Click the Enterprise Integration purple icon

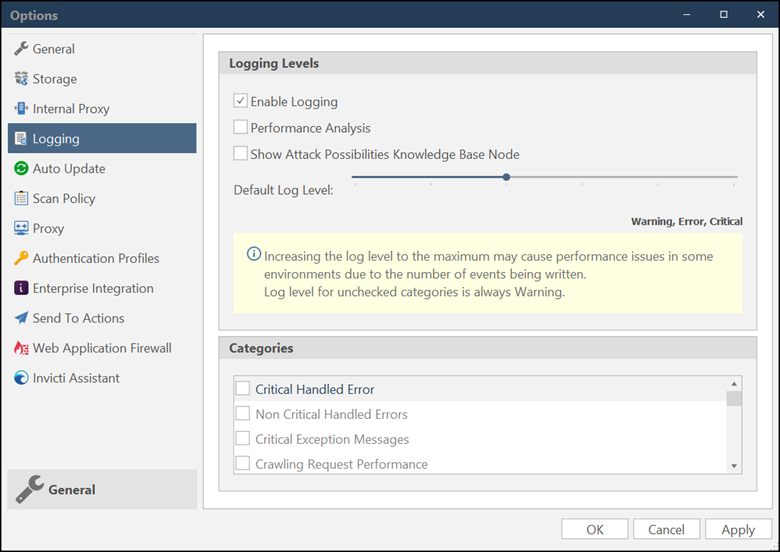[21, 288]
